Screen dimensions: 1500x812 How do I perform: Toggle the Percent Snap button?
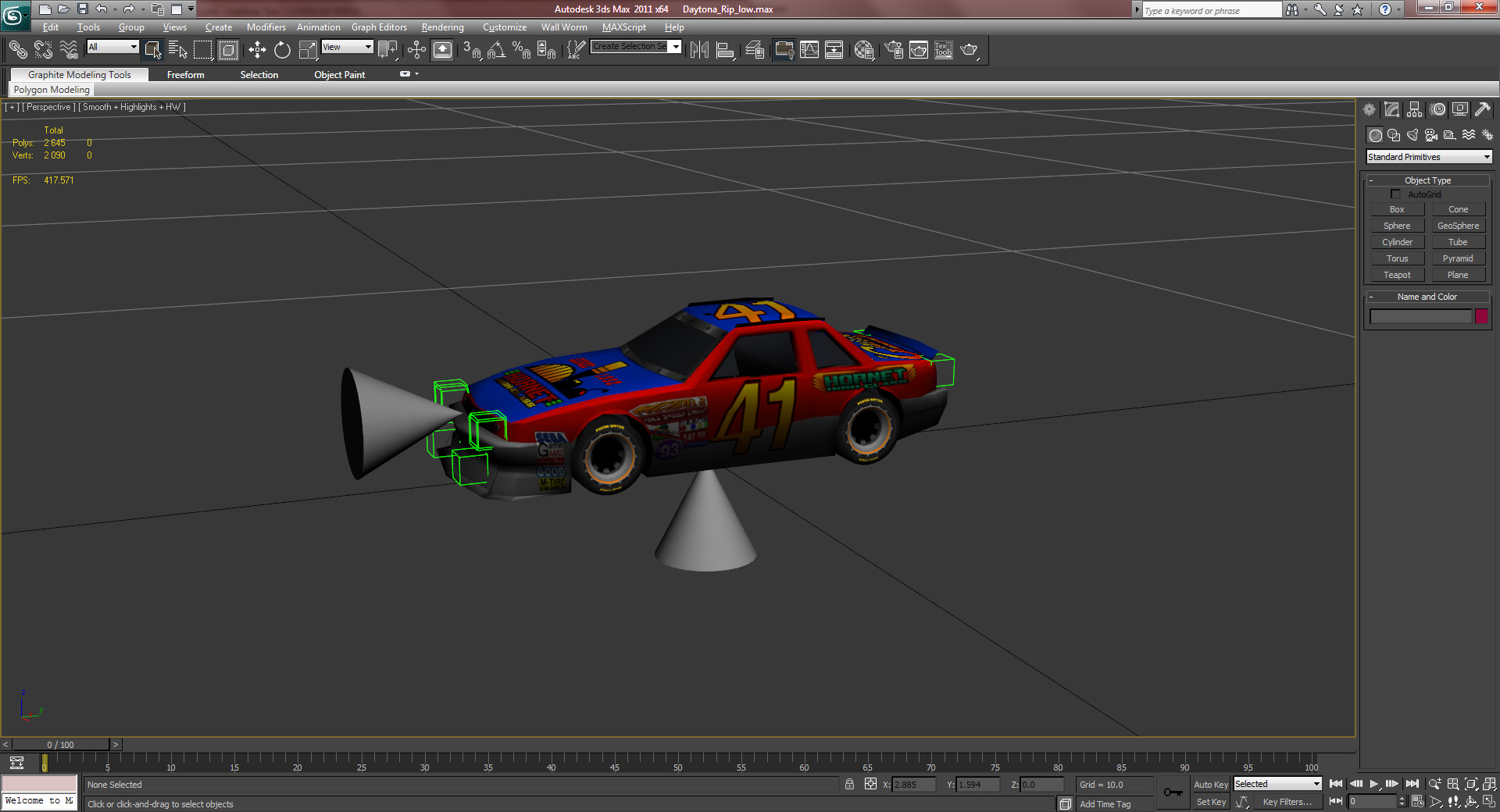[x=521, y=50]
